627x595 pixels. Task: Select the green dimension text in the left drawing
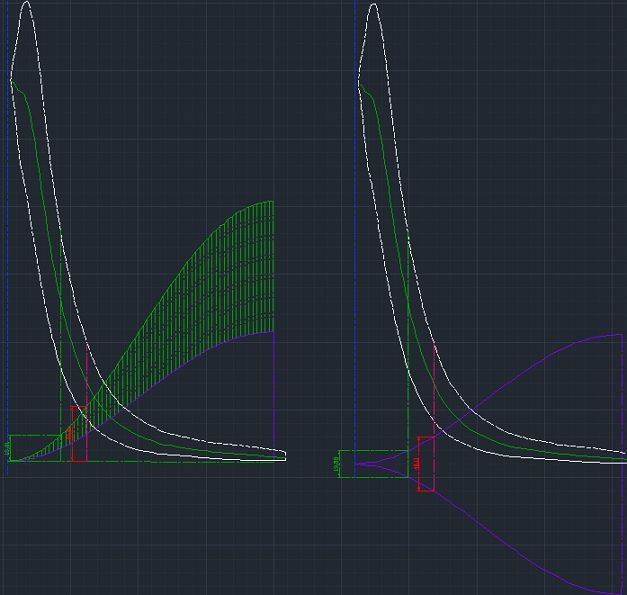click(x=6, y=448)
